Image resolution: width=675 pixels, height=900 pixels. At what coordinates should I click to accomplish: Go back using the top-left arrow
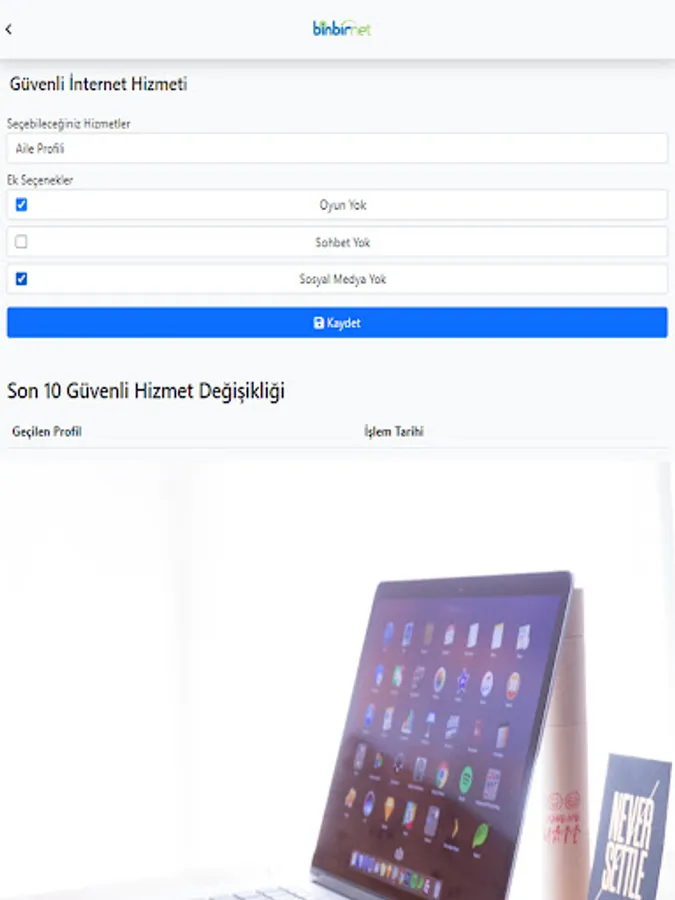pos(9,29)
